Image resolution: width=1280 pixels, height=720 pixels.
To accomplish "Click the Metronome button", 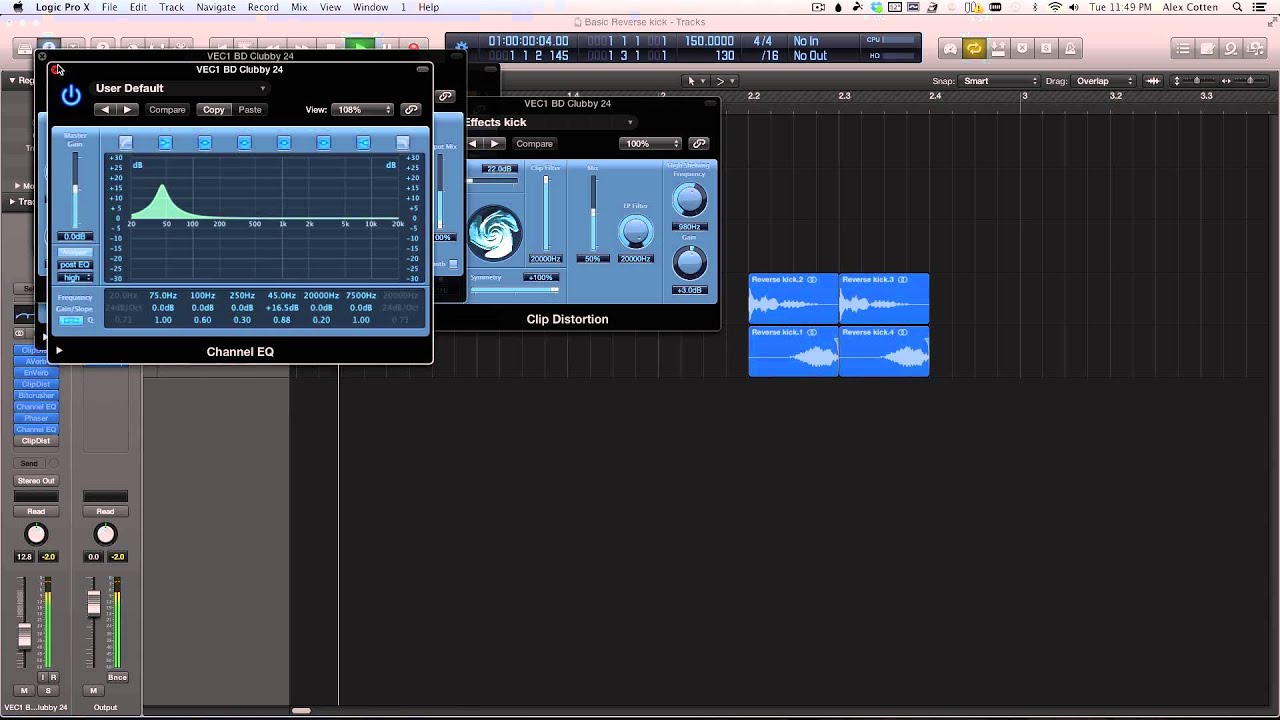I will pos(1070,48).
